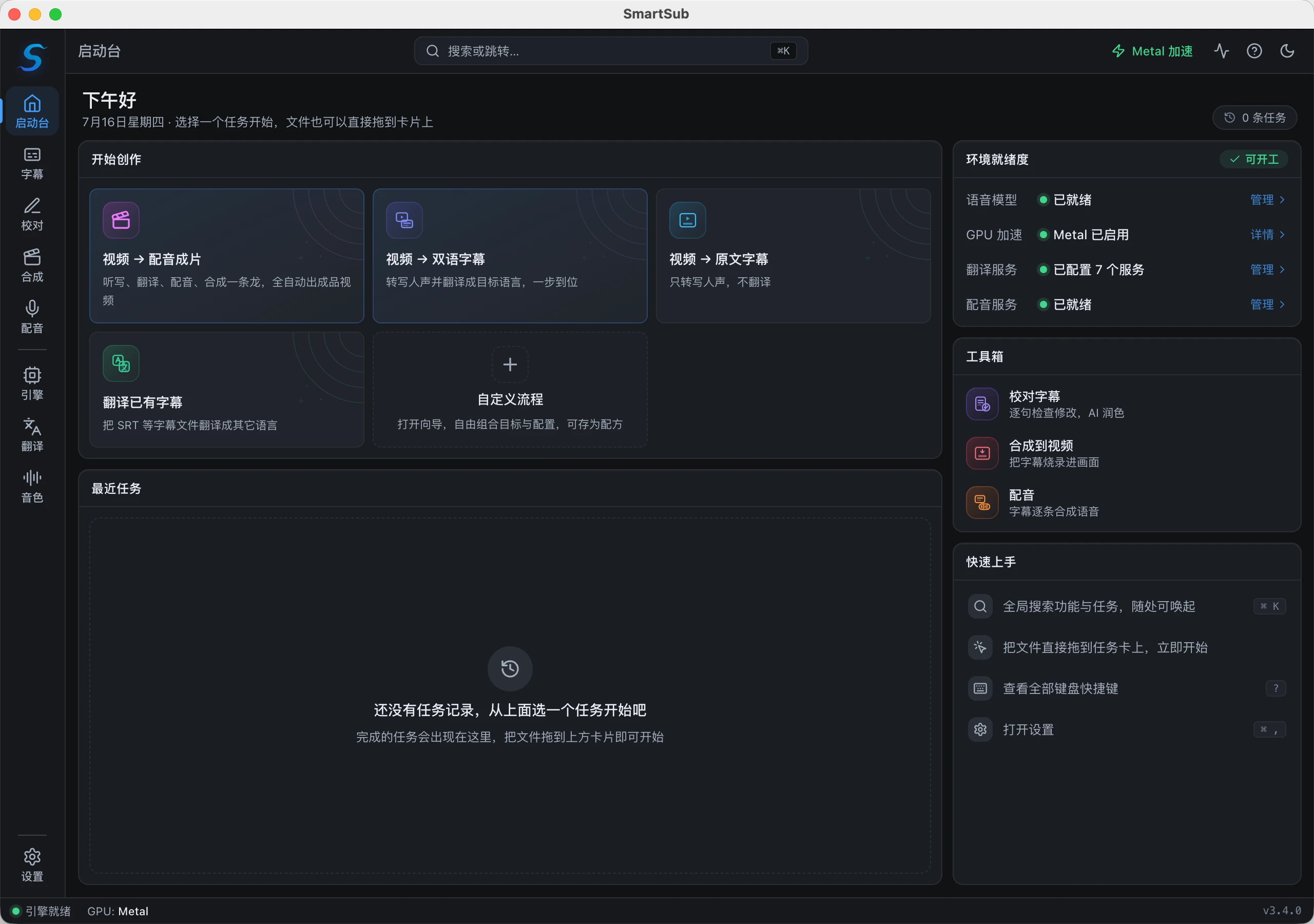Toggle dark mode with moon icon
Image resolution: width=1314 pixels, height=924 pixels.
[x=1287, y=51]
